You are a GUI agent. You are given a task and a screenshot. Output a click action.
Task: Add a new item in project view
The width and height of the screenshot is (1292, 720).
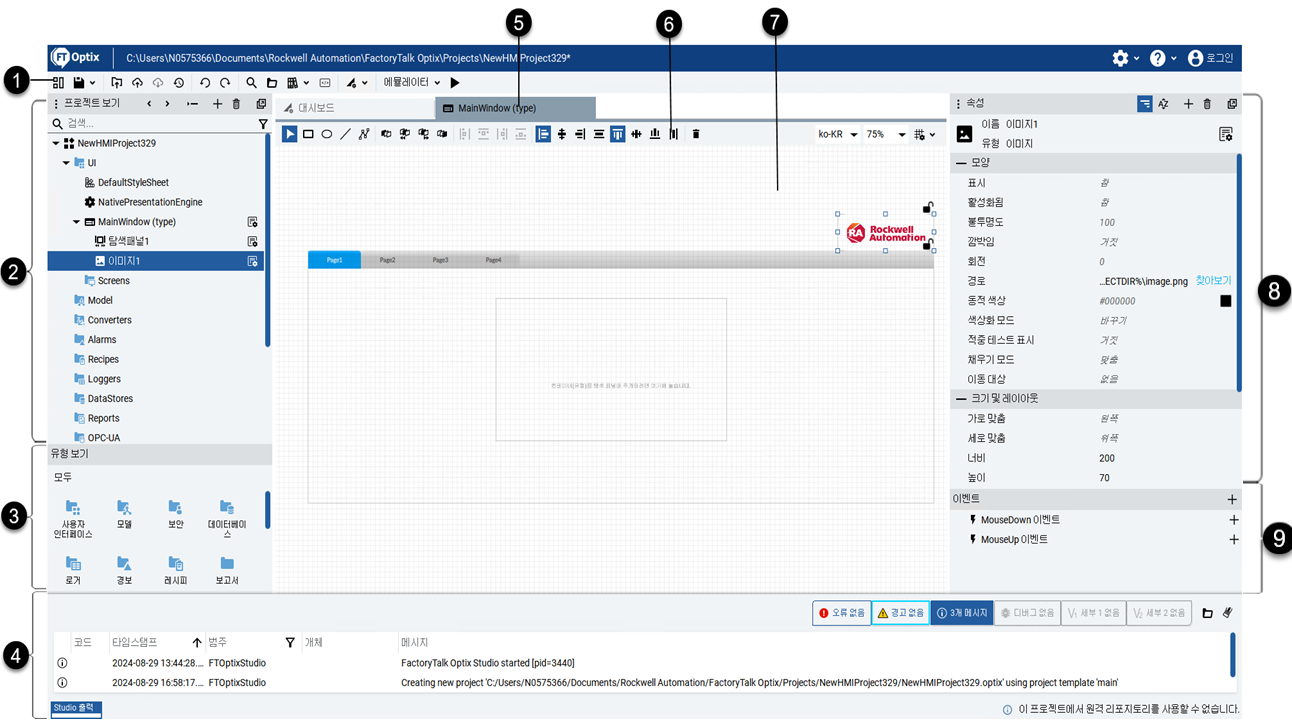(x=217, y=103)
